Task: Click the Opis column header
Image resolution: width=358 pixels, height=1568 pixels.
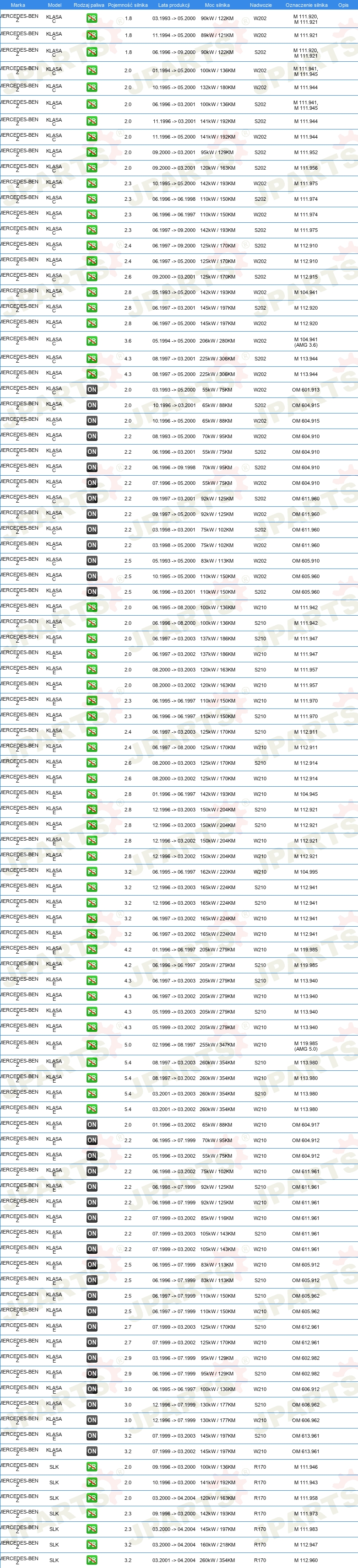Action: [344, 5]
